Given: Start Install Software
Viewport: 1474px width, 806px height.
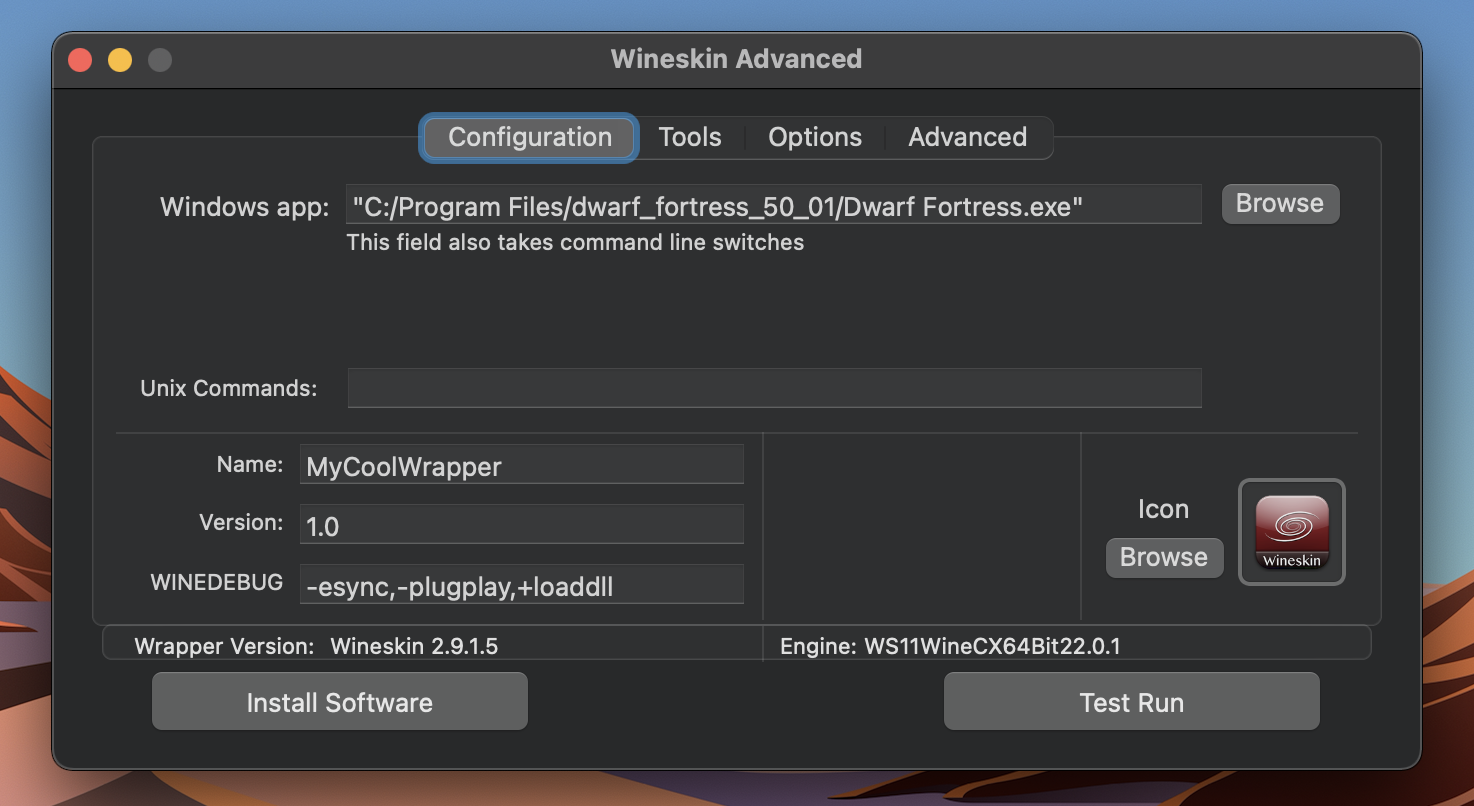Looking at the screenshot, I should click(340, 702).
